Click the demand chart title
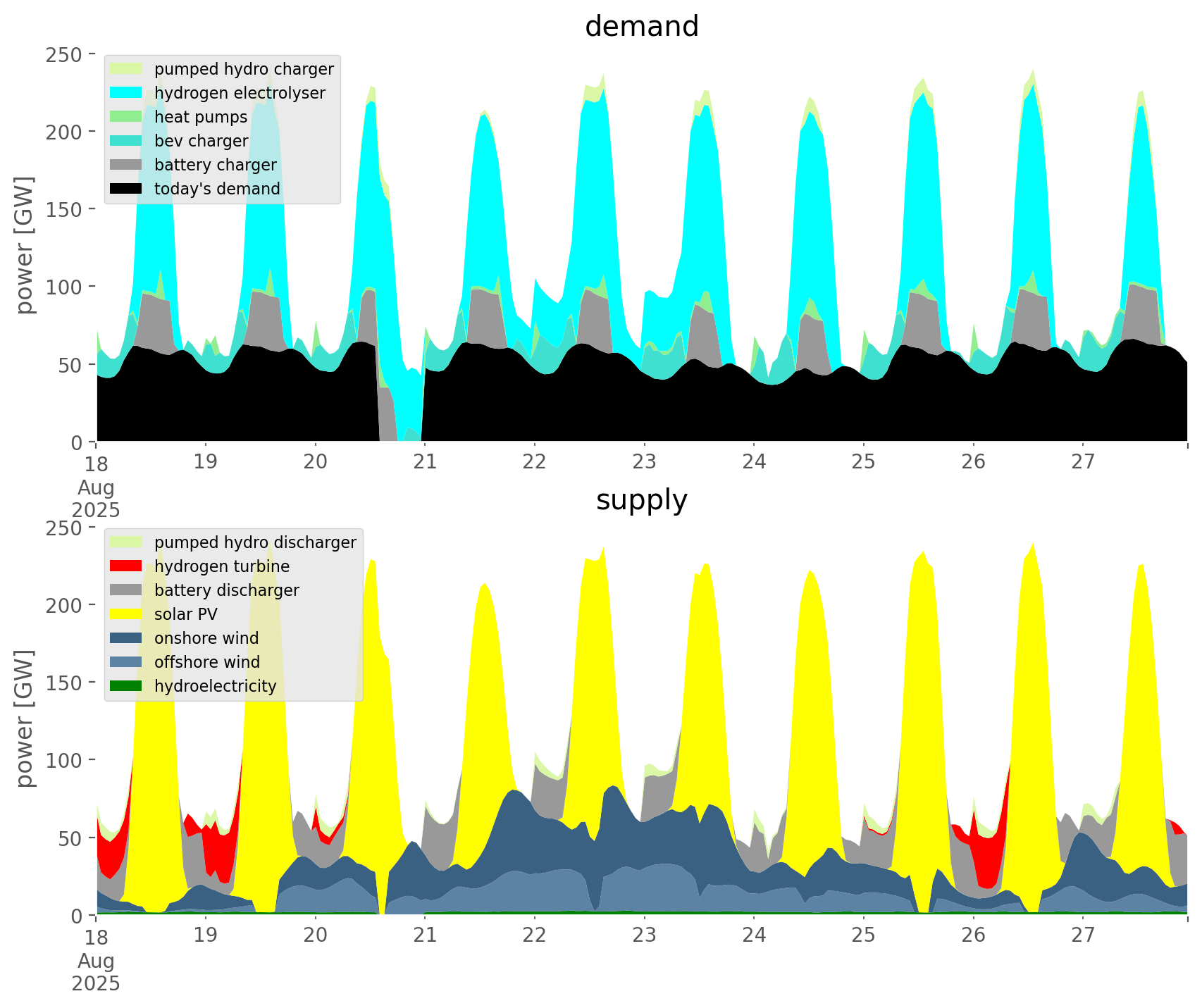The width and height of the screenshot is (1202, 1008). pos(641,27)
